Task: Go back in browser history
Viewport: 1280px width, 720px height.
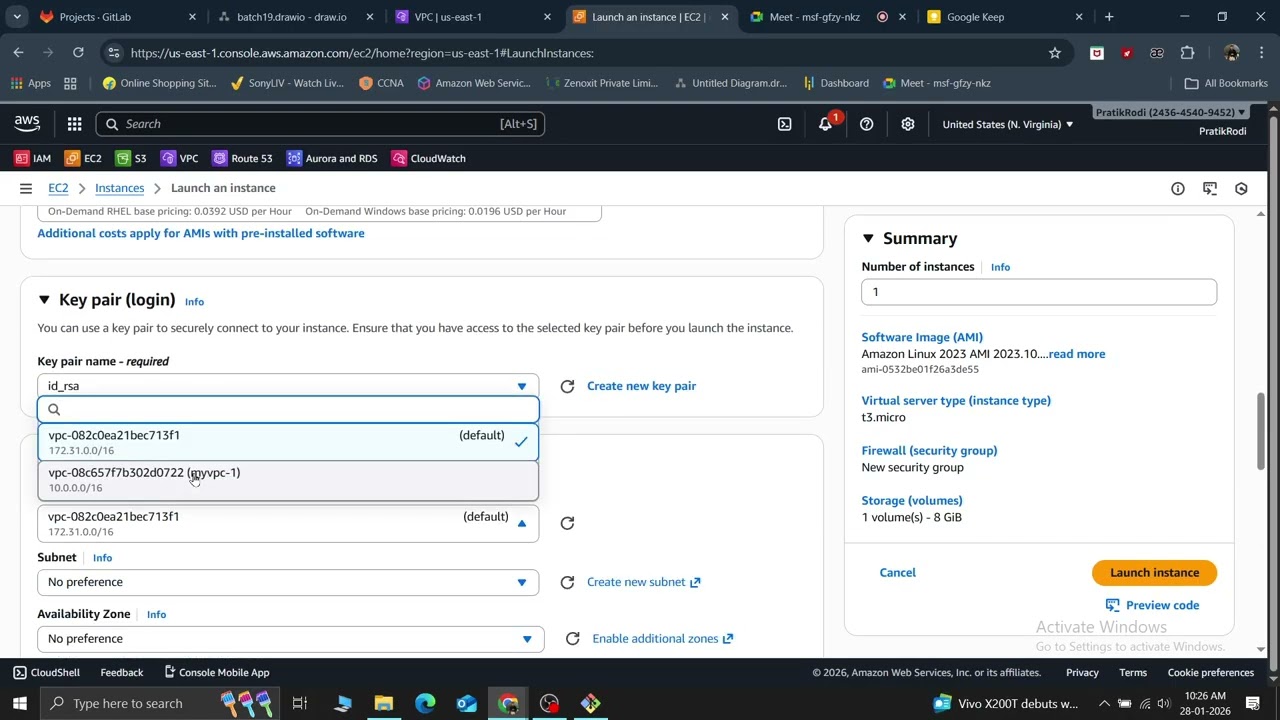Action: pos(19,53)
